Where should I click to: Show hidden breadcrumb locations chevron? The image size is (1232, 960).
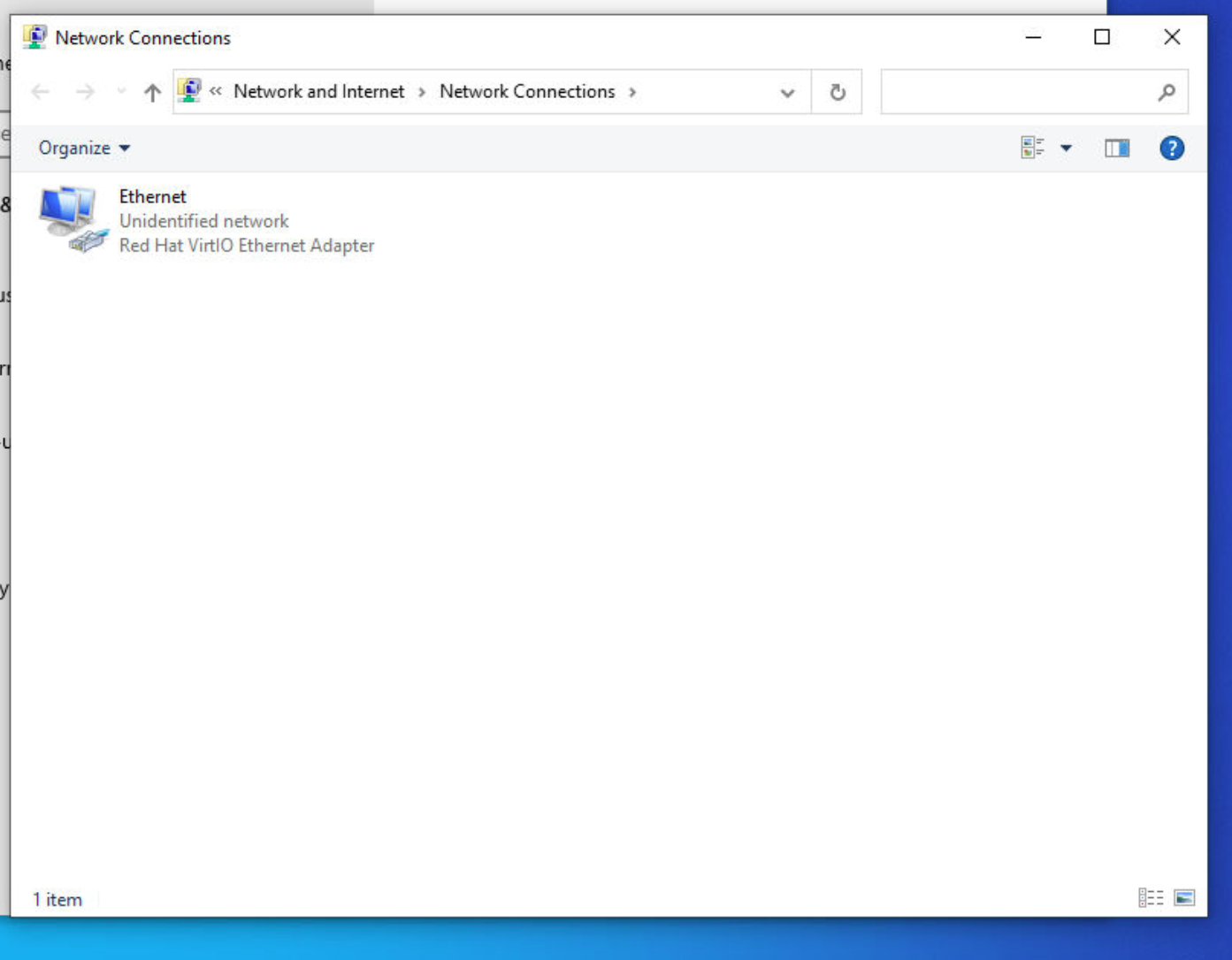[x=216, y=91]
